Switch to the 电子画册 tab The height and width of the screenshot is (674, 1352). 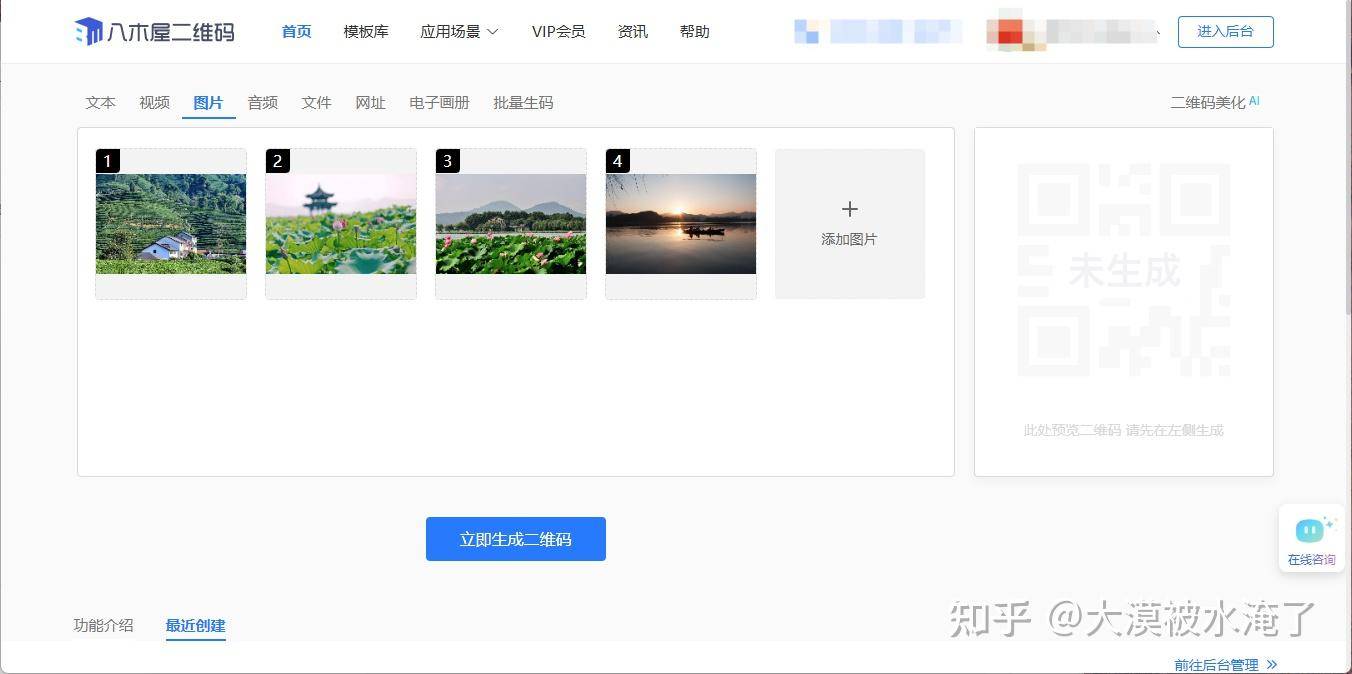[x=439, y=103]
